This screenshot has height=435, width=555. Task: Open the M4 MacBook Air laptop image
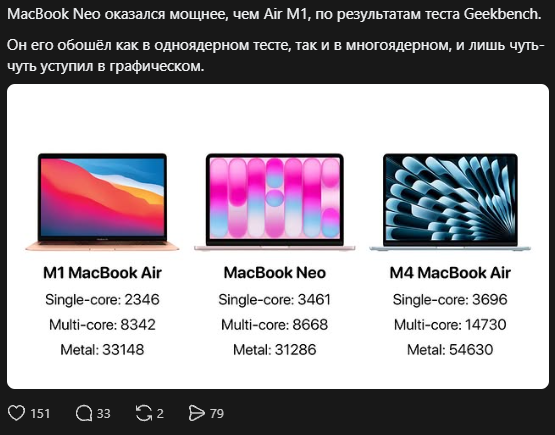(450, 202)
